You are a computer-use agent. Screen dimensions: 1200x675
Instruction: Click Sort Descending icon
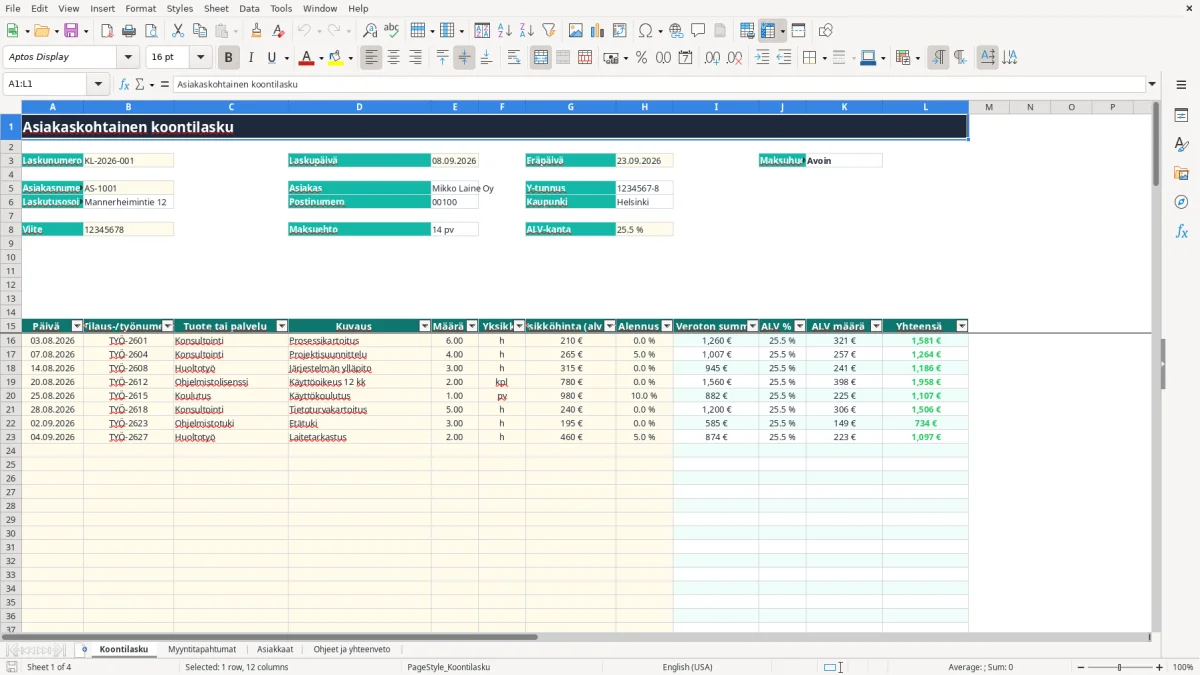(526, 31)
